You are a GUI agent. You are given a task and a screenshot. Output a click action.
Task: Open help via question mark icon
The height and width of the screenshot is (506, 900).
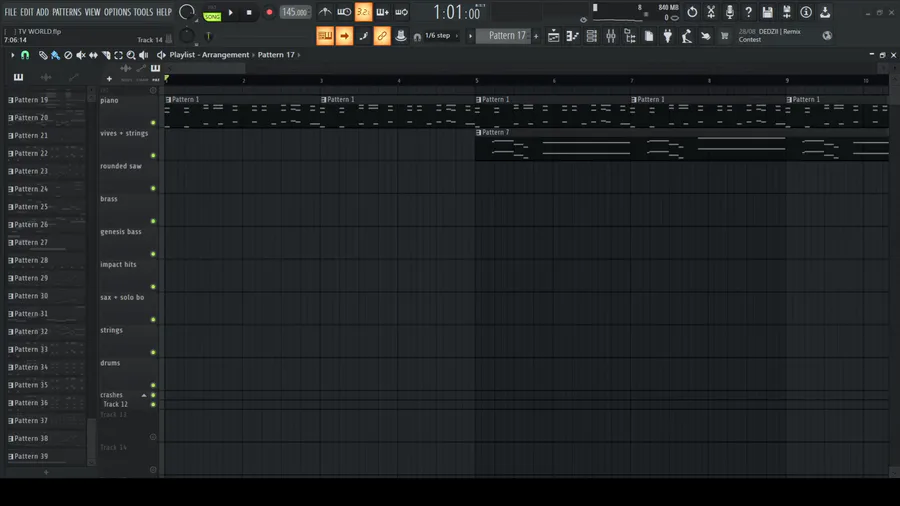pyautogui.click(x=748, y=12)
